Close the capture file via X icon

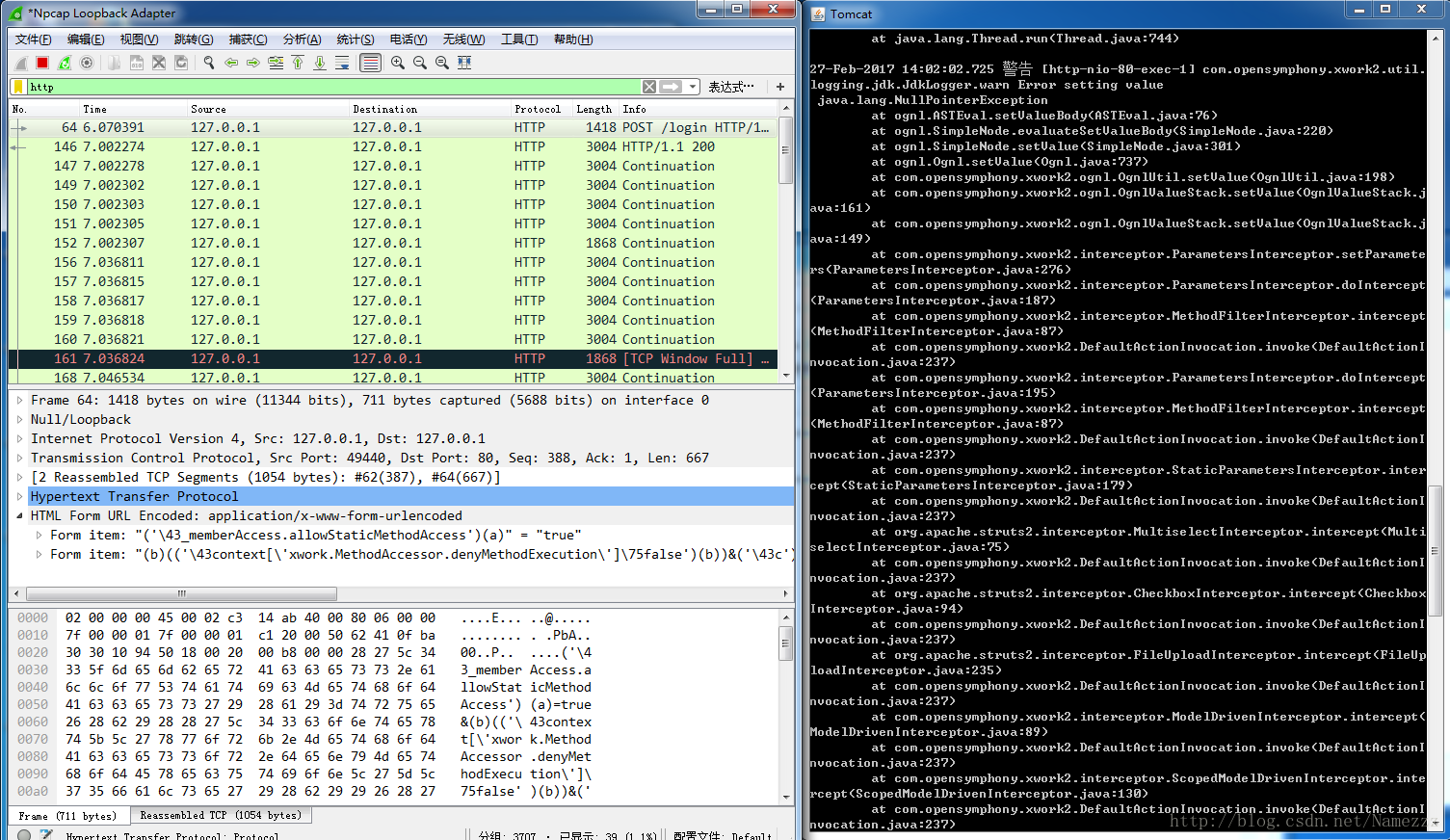click(159, 63)
